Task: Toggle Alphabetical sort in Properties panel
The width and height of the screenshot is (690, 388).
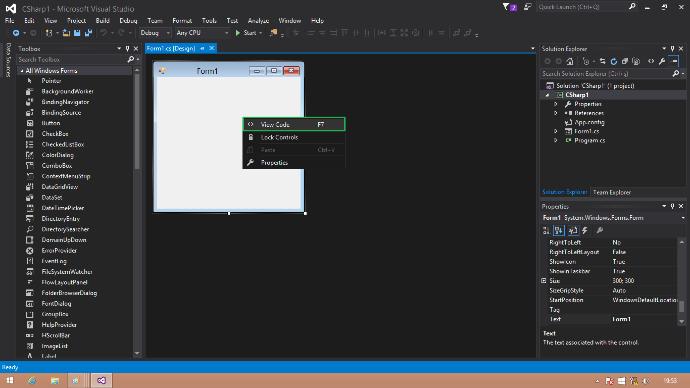Action: click(x=559, y=231)
